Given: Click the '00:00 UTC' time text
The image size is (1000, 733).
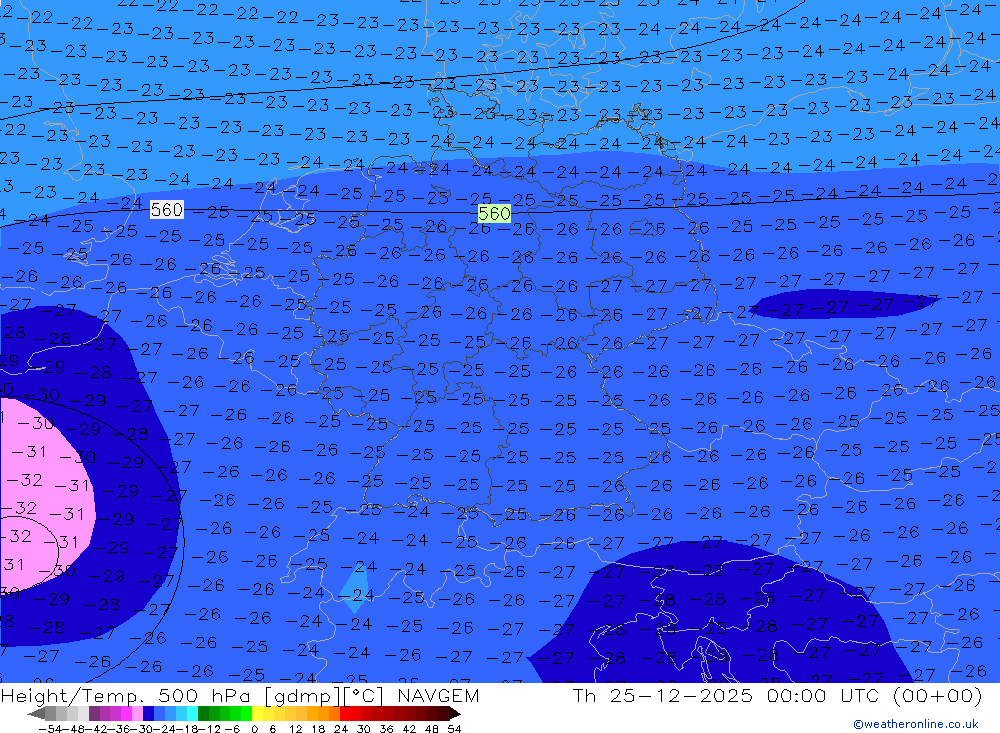Looking at the screenshot, I should 823,695.
